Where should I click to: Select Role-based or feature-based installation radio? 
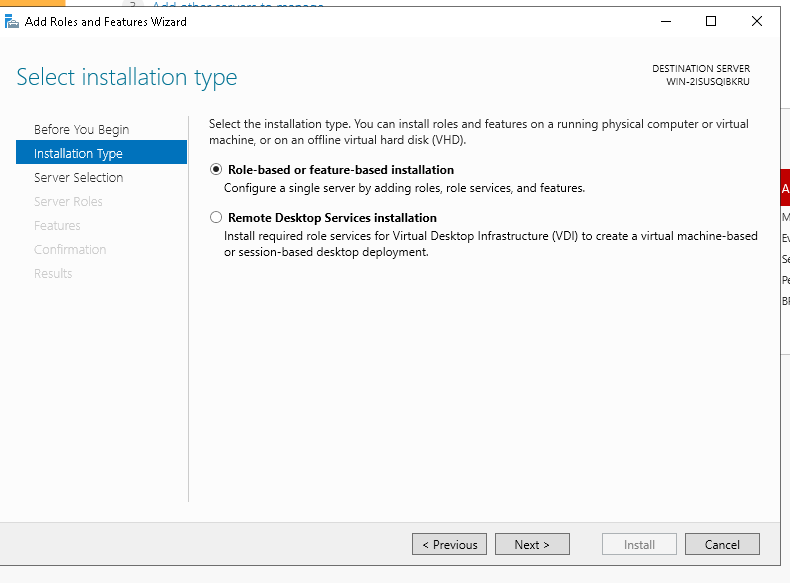tap(216, 170)
